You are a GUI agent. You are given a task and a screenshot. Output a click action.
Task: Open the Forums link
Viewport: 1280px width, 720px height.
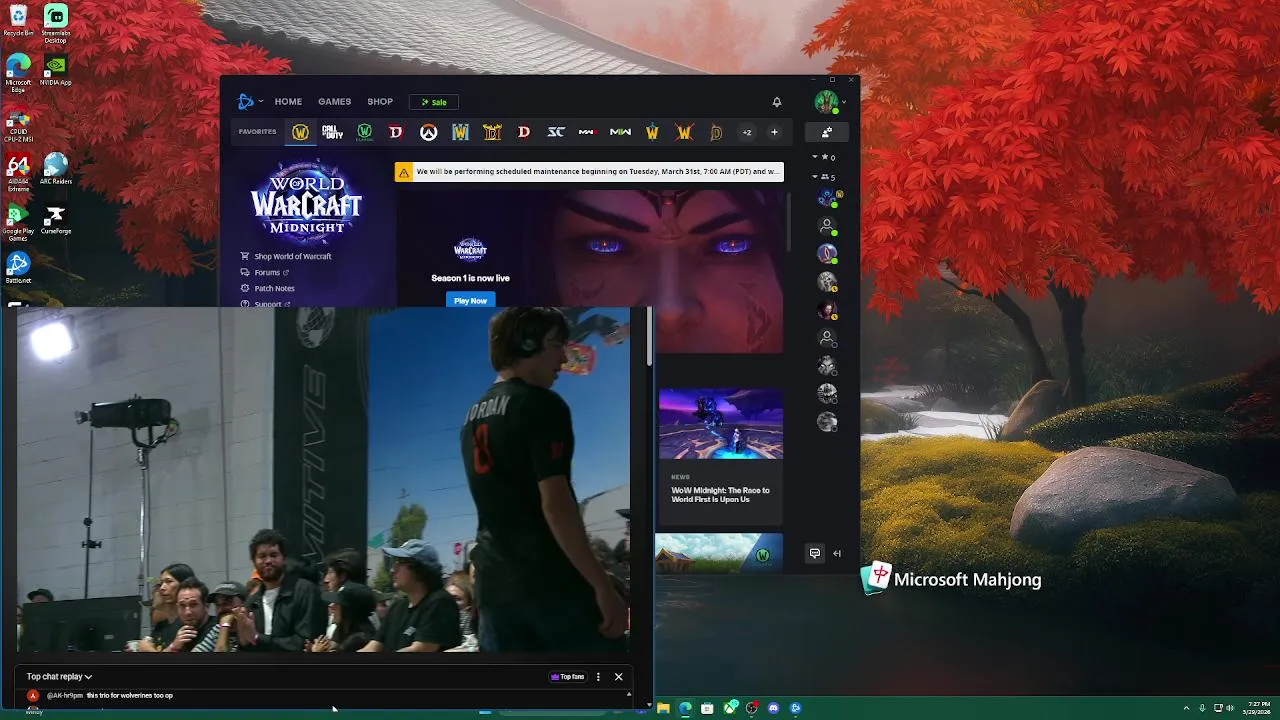point(265,272)
